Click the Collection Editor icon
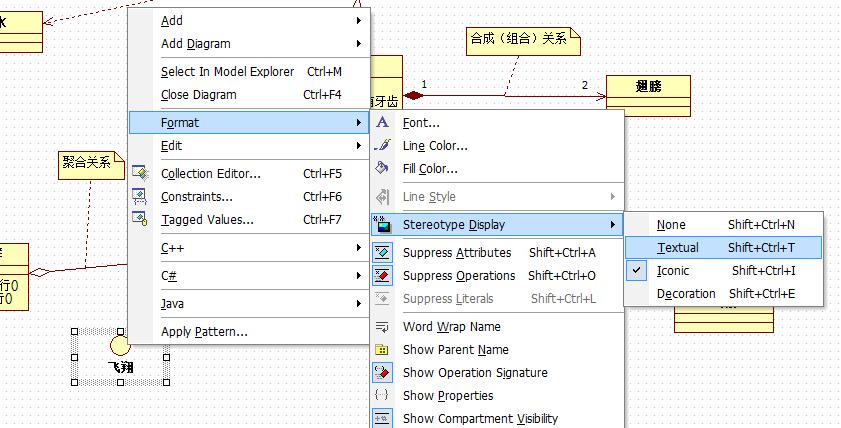The width and height of the screenshot is (841, 428). pos(140,173)
